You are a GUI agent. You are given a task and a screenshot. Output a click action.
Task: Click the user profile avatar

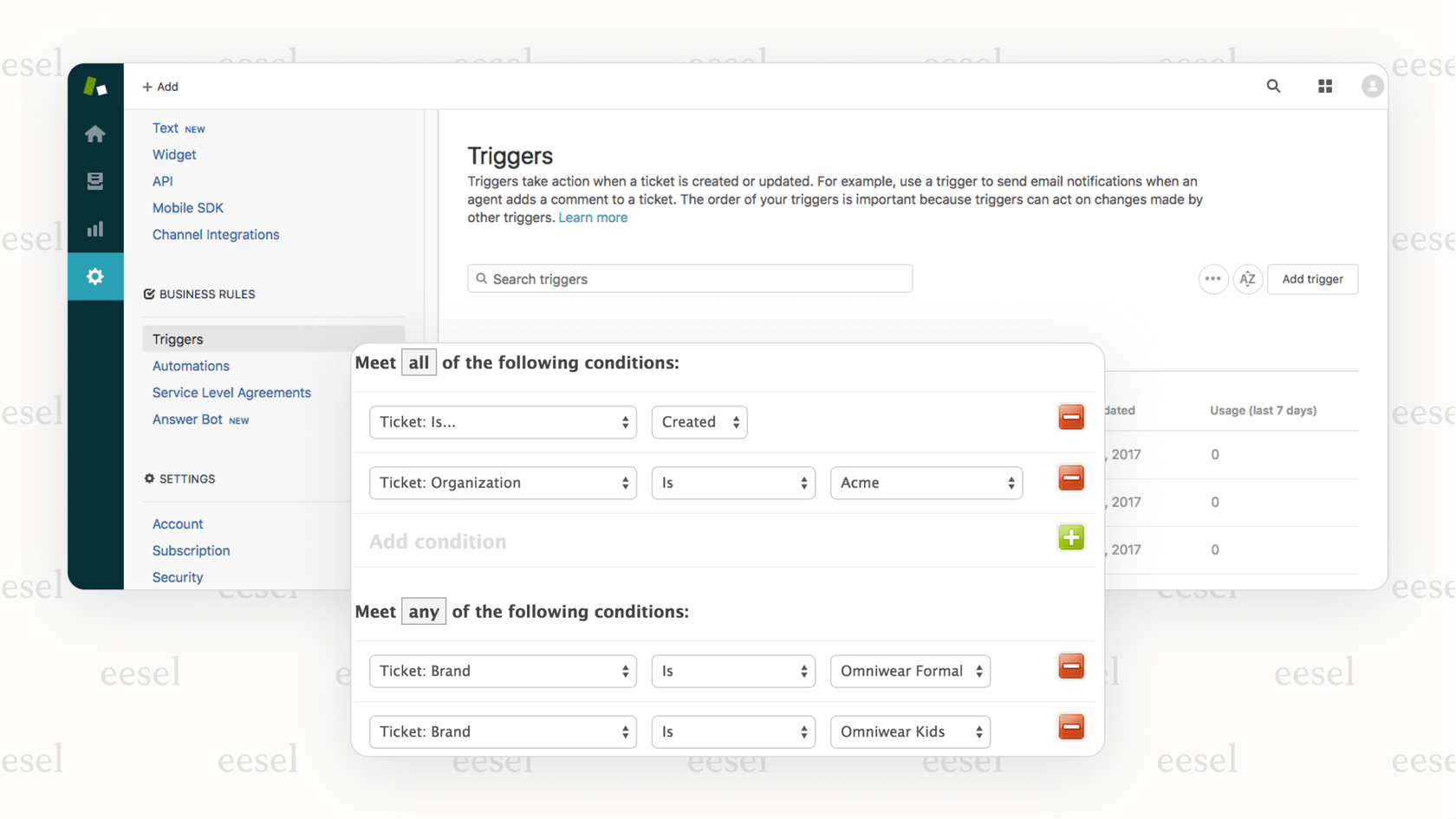1372,86
